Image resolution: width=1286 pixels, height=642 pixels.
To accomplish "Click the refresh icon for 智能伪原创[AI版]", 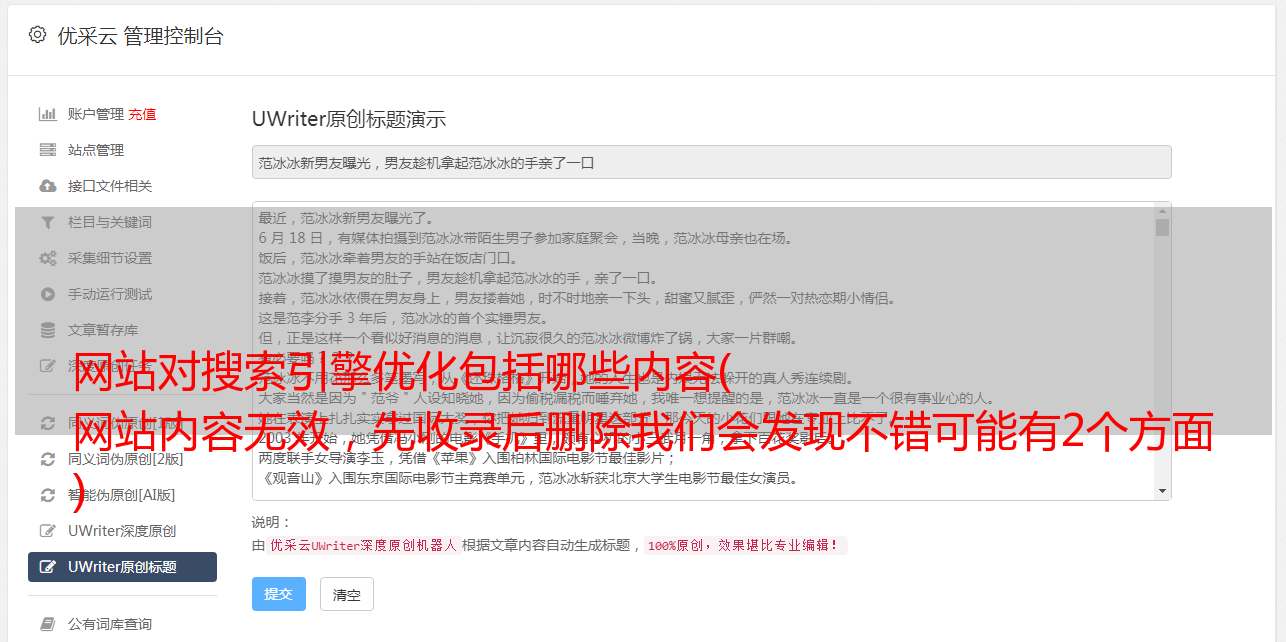I will tap(47, 495).
